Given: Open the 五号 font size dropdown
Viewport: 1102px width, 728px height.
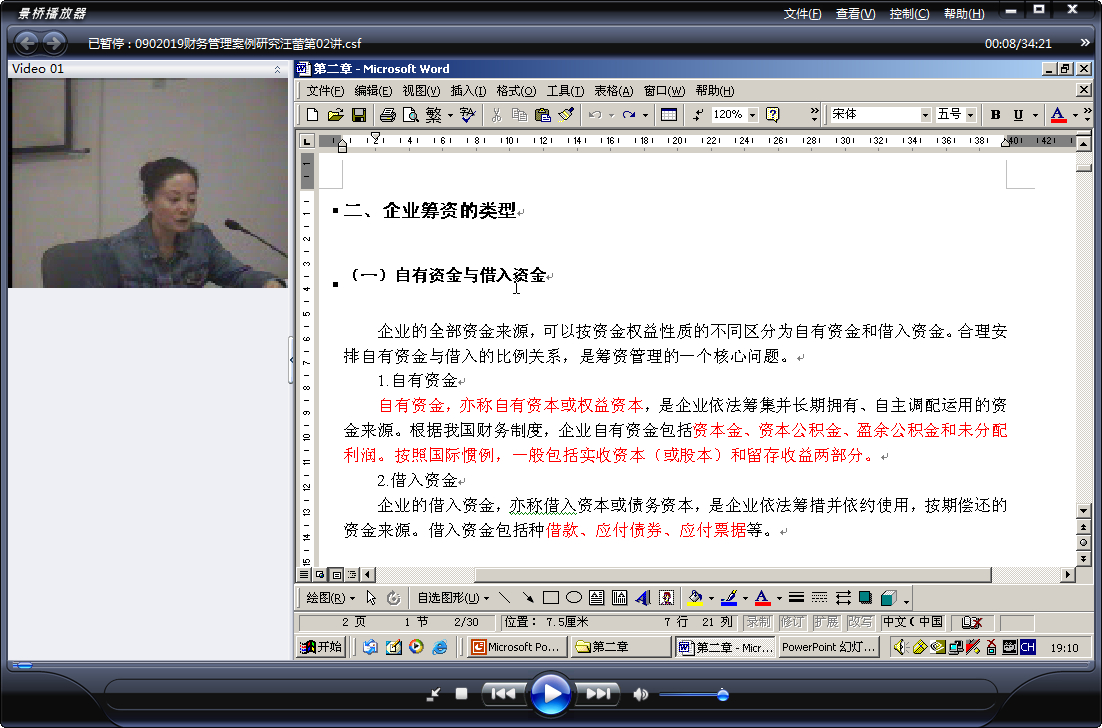Looking at the screenshot, I should click(x=971, y=115).
